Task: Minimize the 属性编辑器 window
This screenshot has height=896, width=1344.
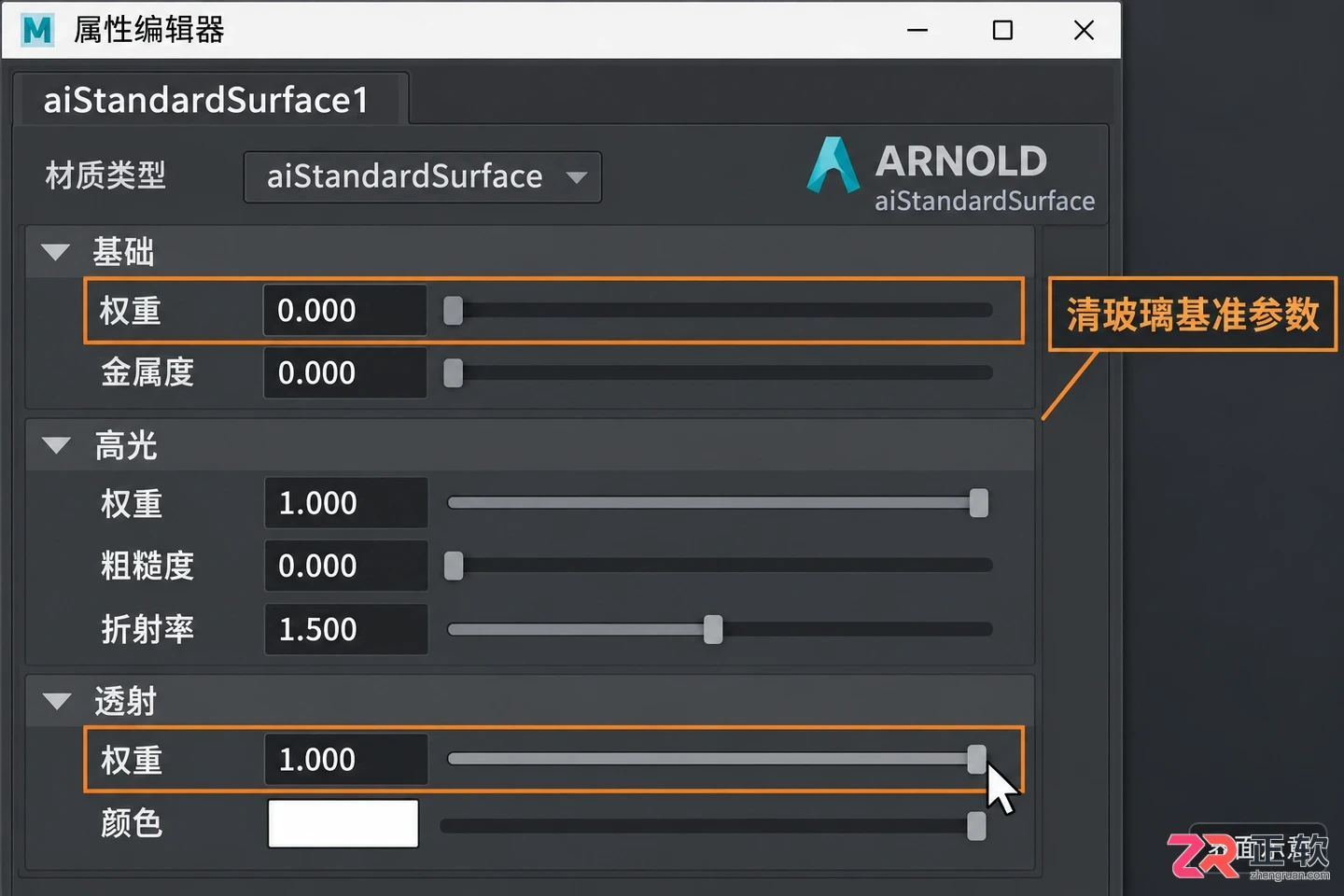Action: [917, 30]
